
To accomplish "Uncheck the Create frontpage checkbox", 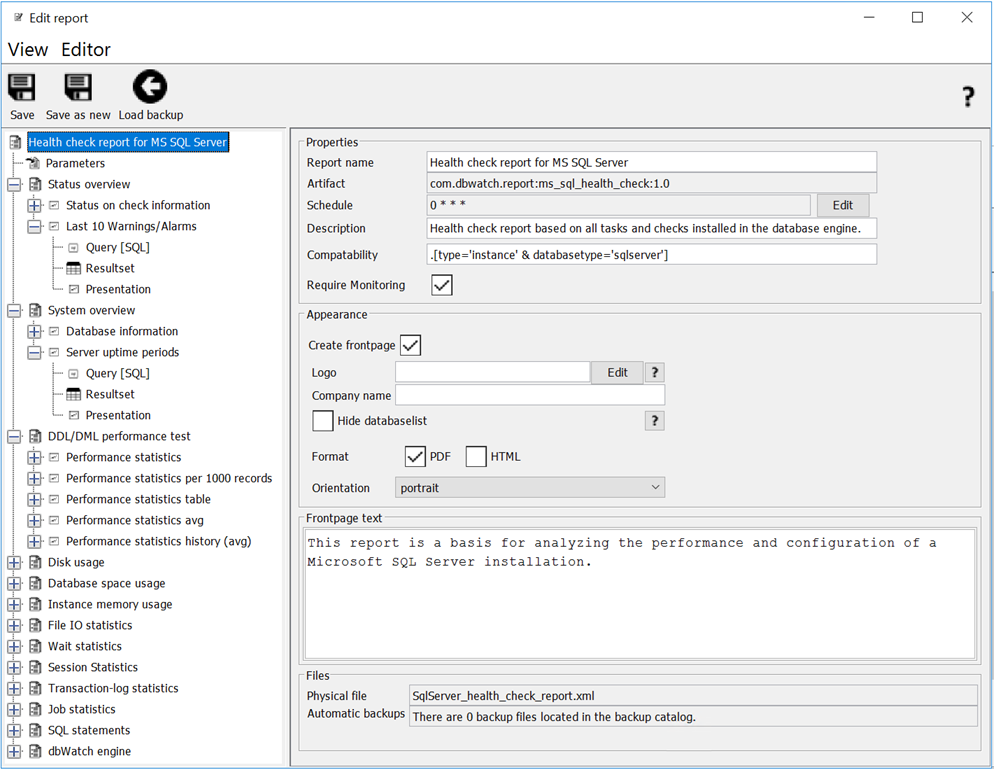I will (410, 345).
